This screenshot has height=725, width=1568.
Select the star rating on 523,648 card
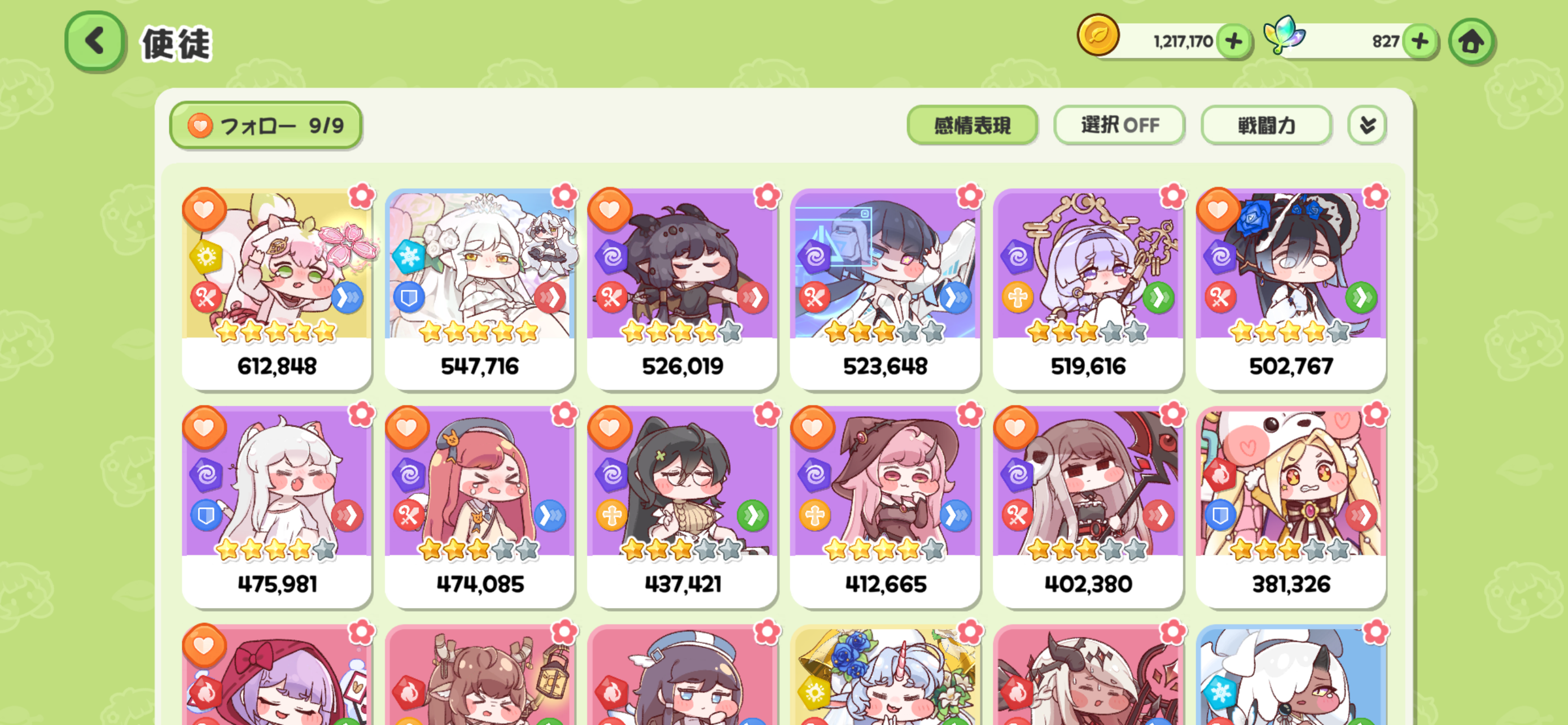(x=884, y=332)
